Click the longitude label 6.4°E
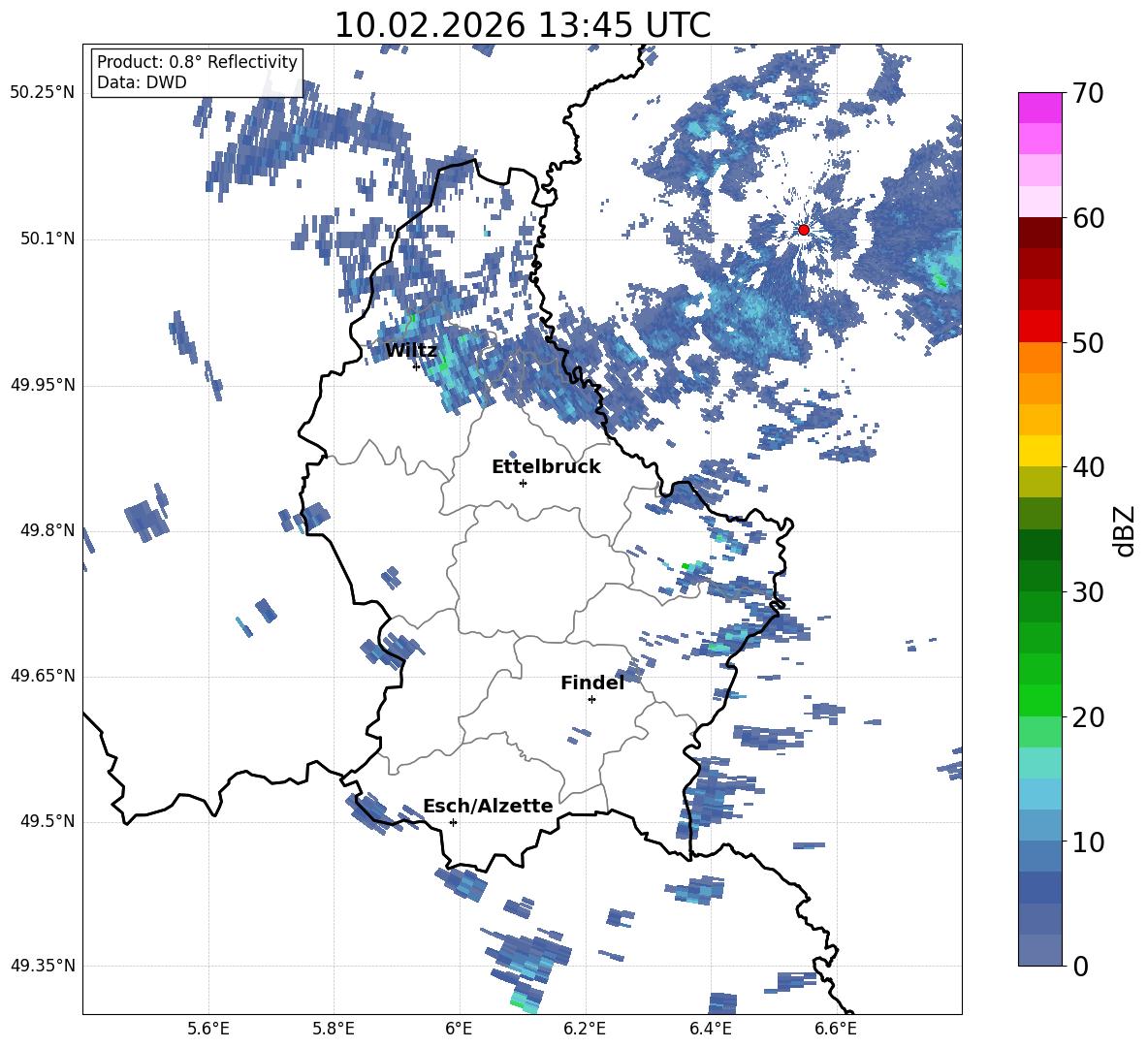This screenshot has width=1148, height=1048. pos(710,1030)
